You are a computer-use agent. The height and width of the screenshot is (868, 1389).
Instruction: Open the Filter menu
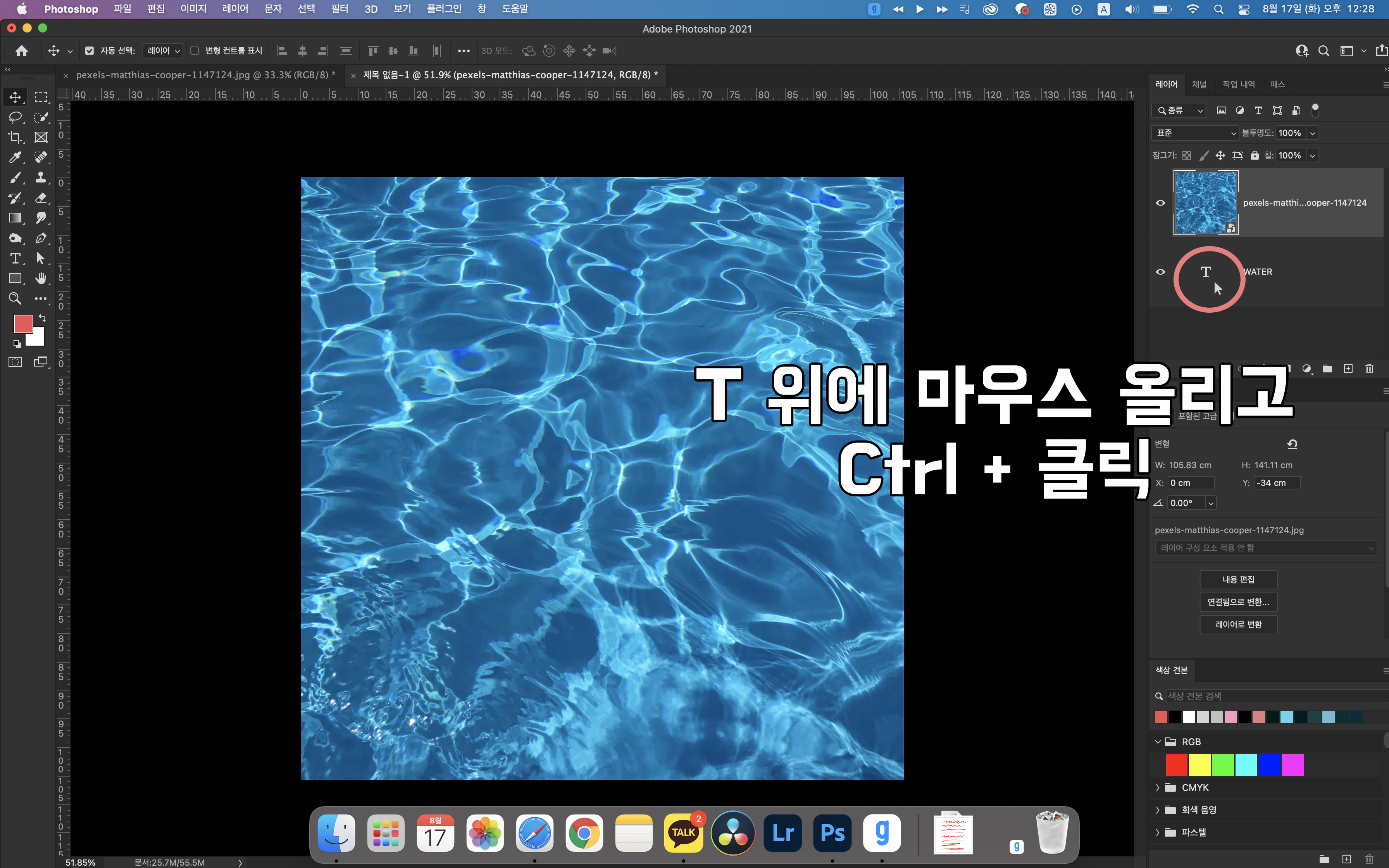pyautogui.click(x=339, y=9)
